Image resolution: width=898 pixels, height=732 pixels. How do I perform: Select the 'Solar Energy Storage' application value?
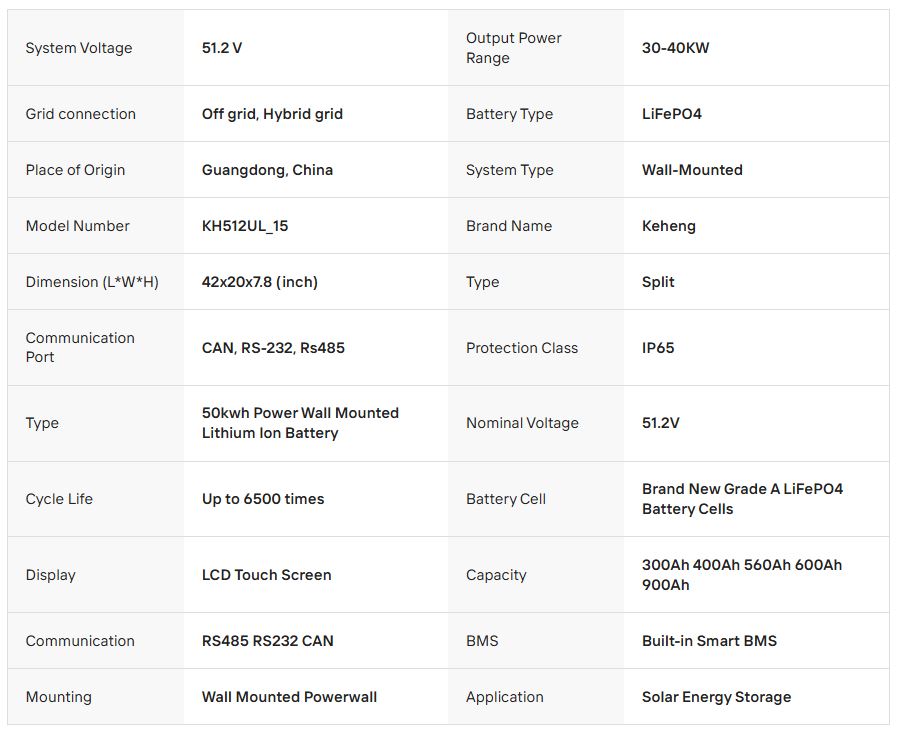[716, 697]
